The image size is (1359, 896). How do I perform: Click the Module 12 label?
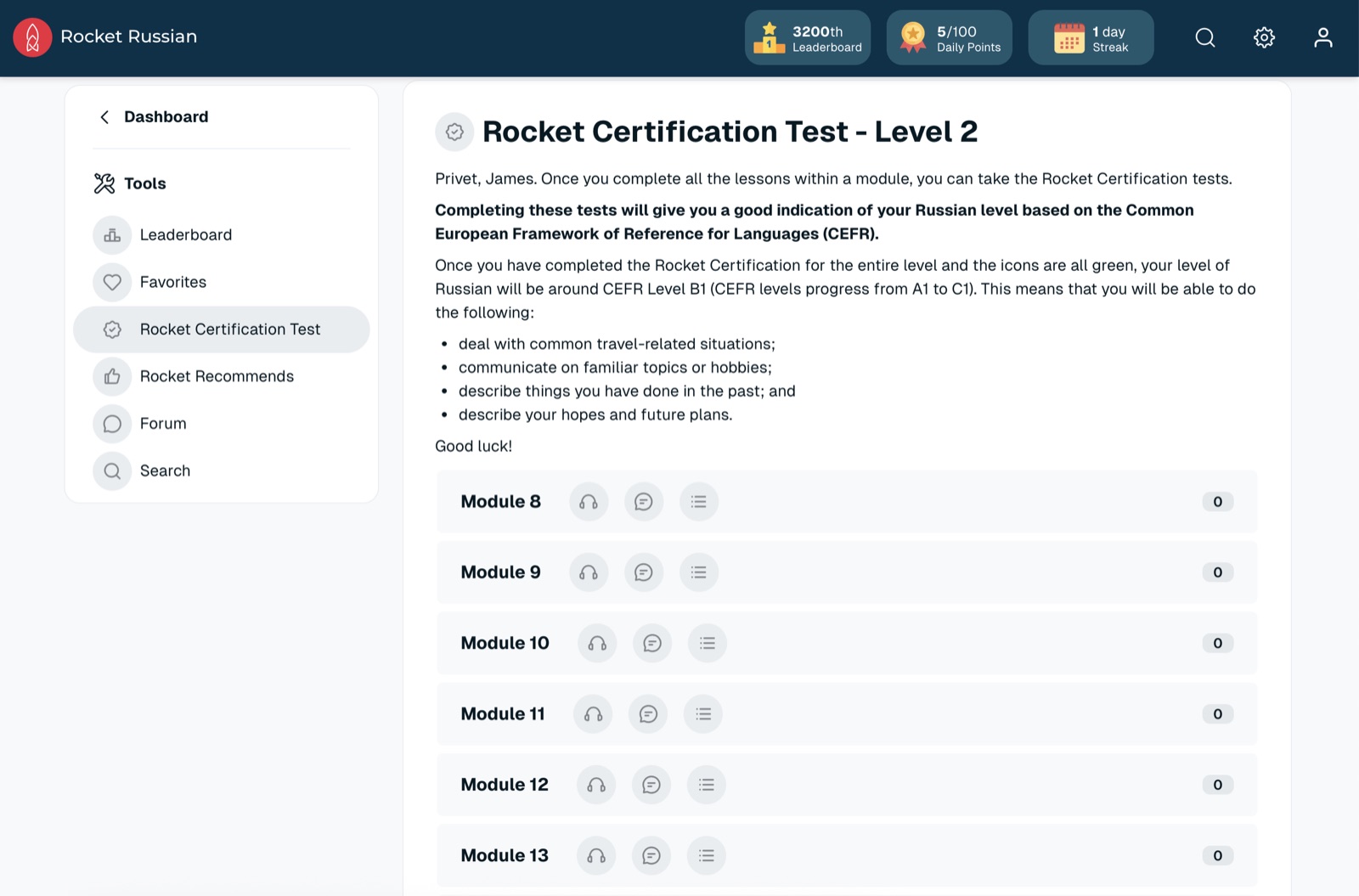point(505,785)
